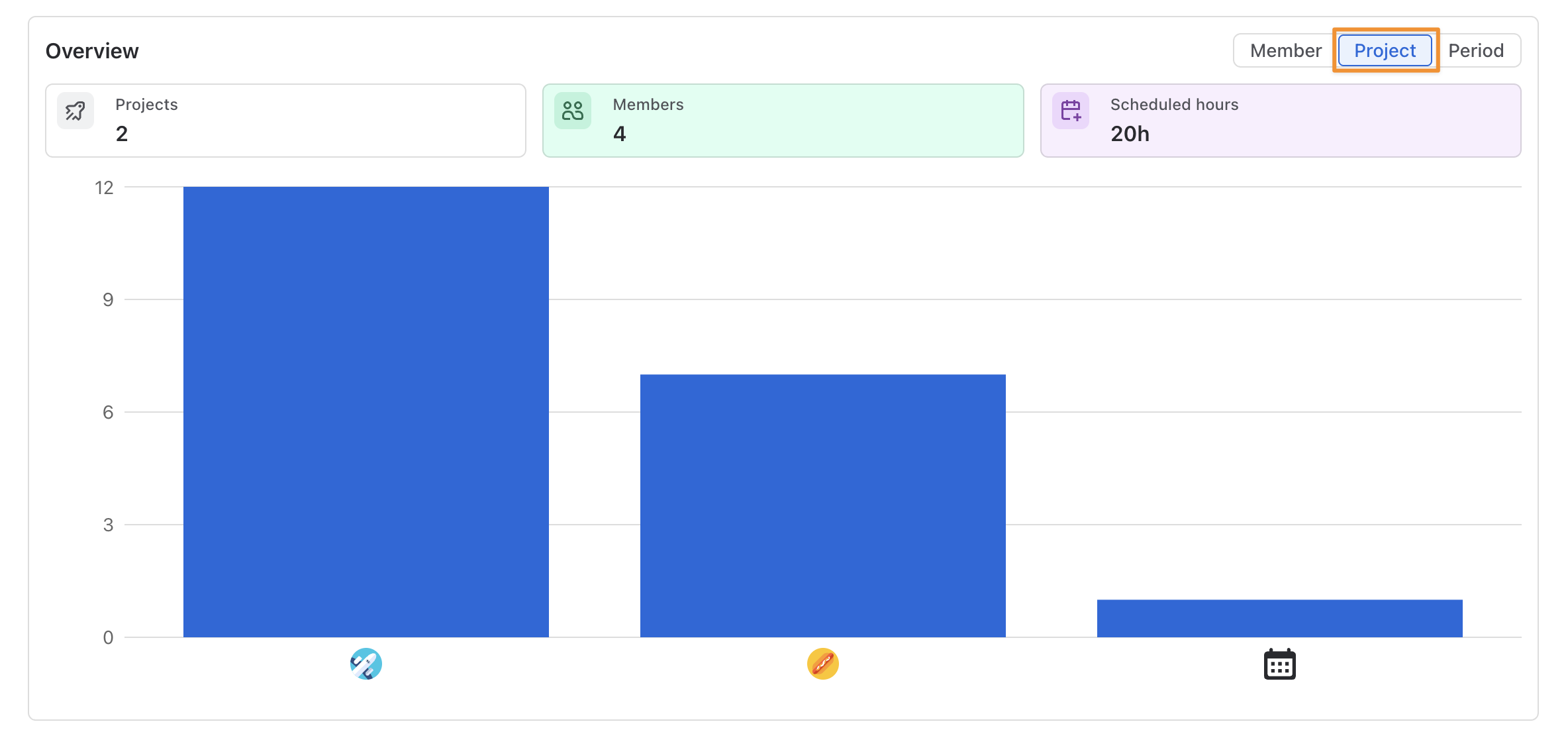Image resolution: width=1568 pixels, height=734 pixels.
Task: Click the Projects count of 2
Action: coord(122,134)
